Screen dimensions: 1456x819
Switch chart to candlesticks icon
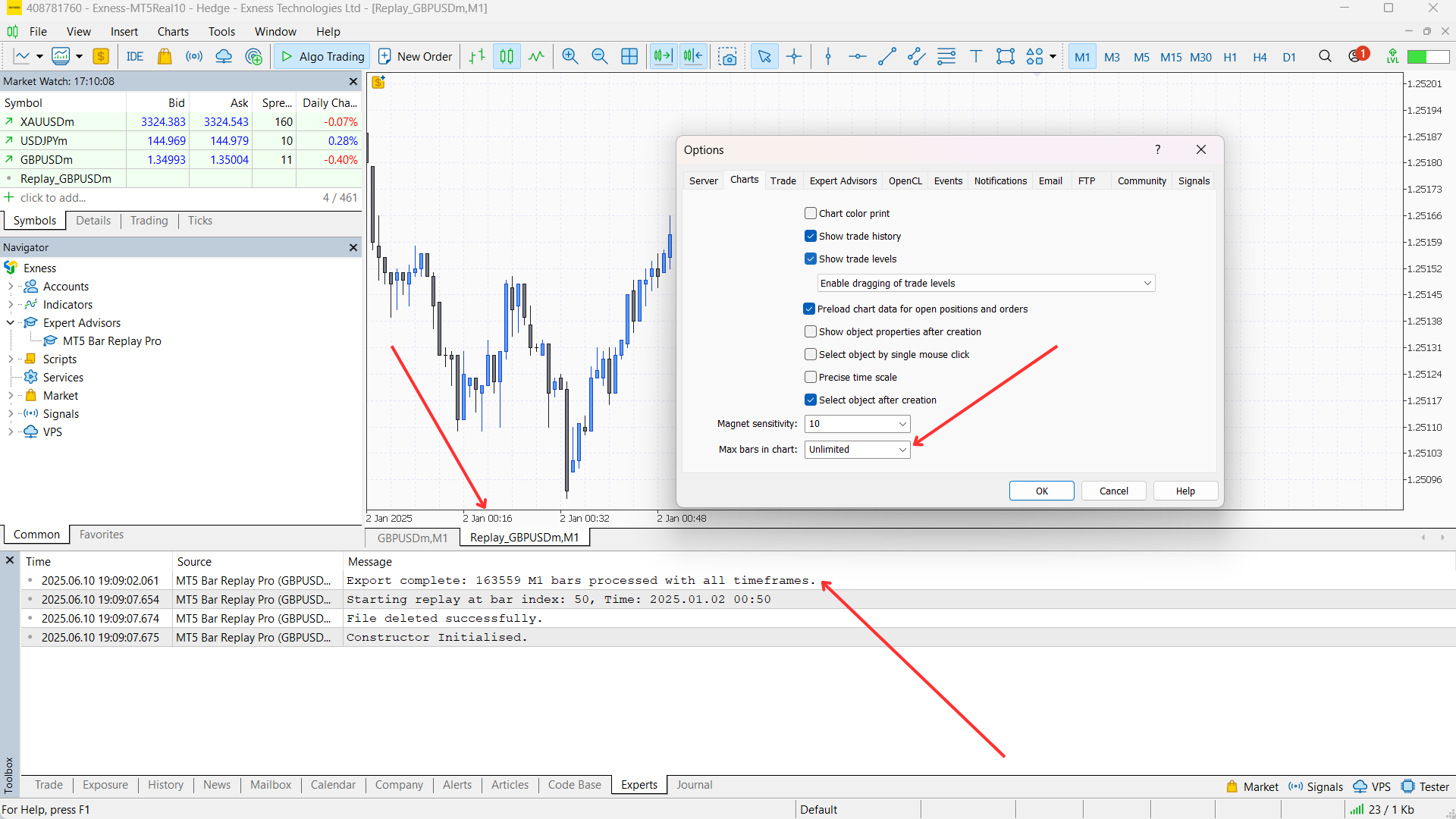(507, 57)
